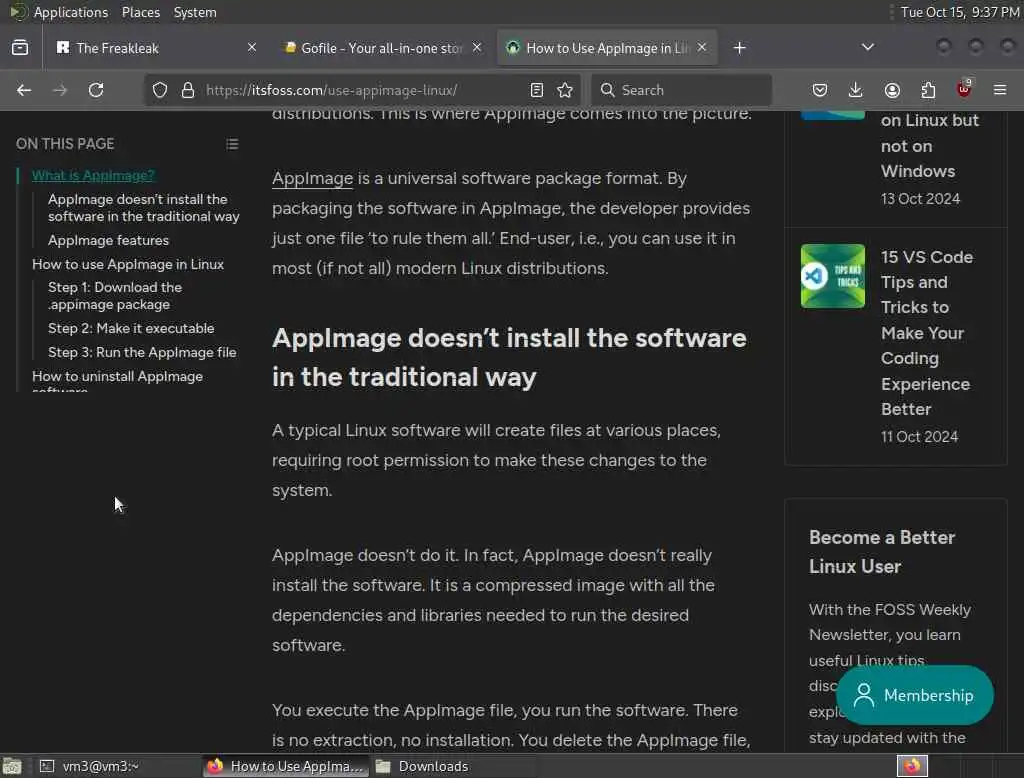
Task: Toggle reader view icon
Action: 537,90
